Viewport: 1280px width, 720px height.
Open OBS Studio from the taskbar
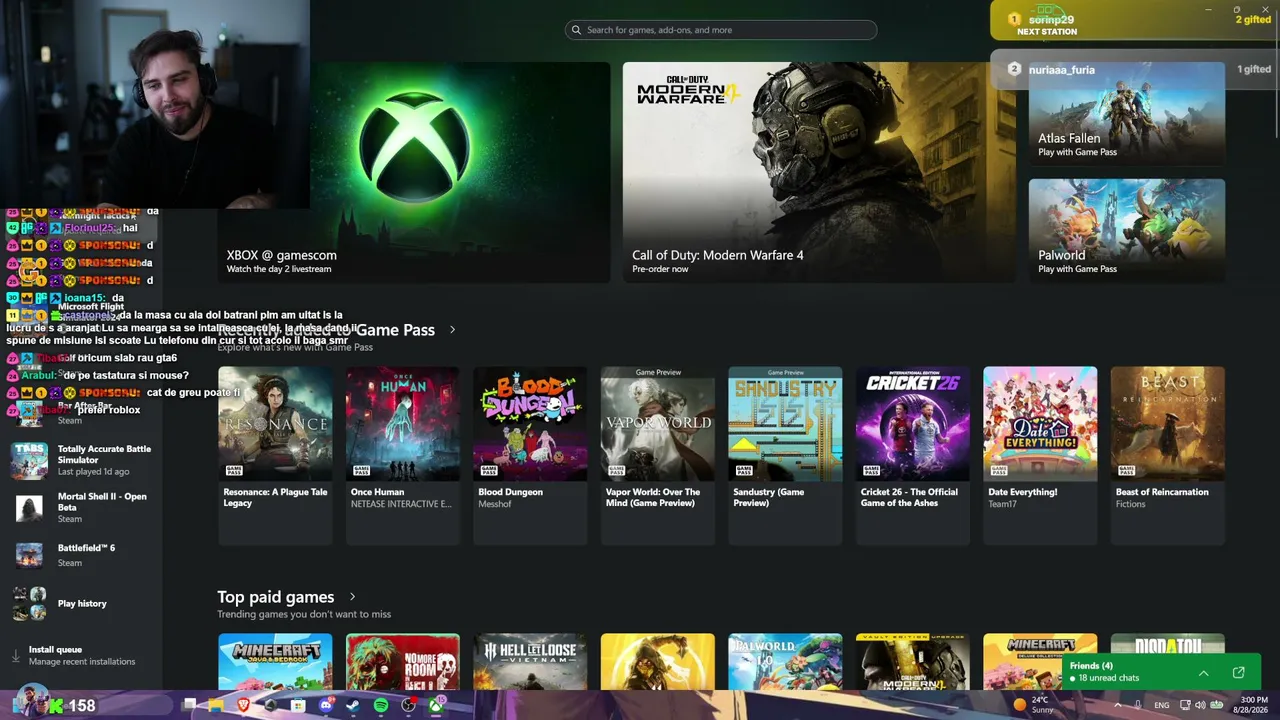408,705
